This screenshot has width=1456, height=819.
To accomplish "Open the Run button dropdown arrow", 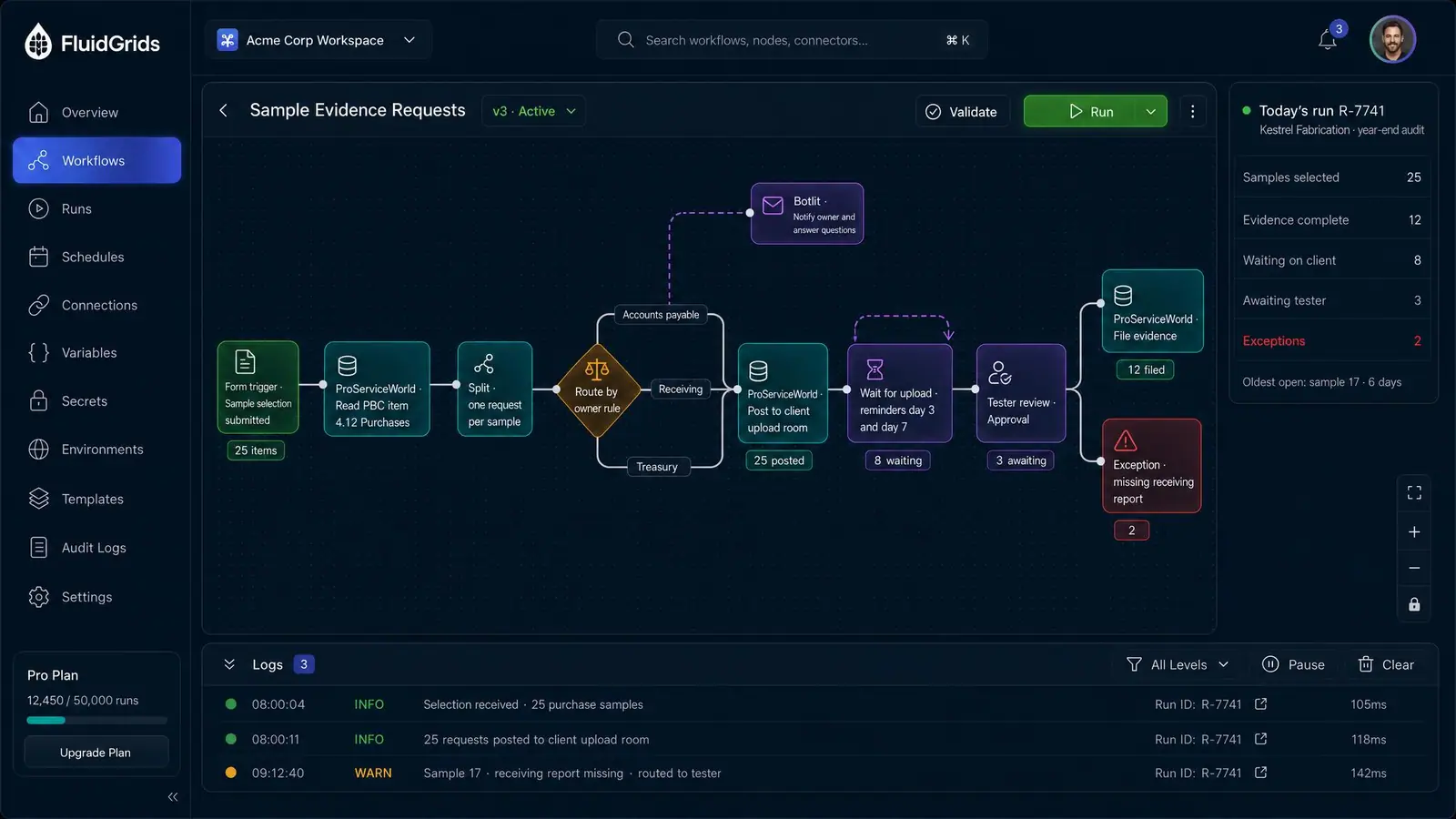I will [x=1151, y=111].
